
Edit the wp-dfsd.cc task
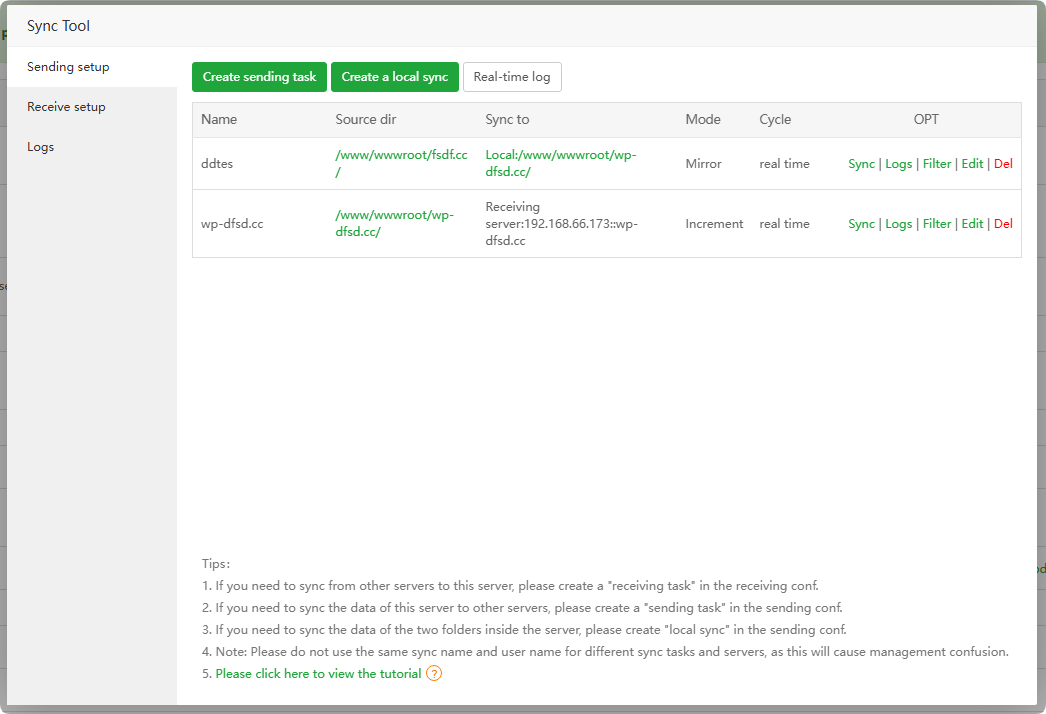click(972, 224)
